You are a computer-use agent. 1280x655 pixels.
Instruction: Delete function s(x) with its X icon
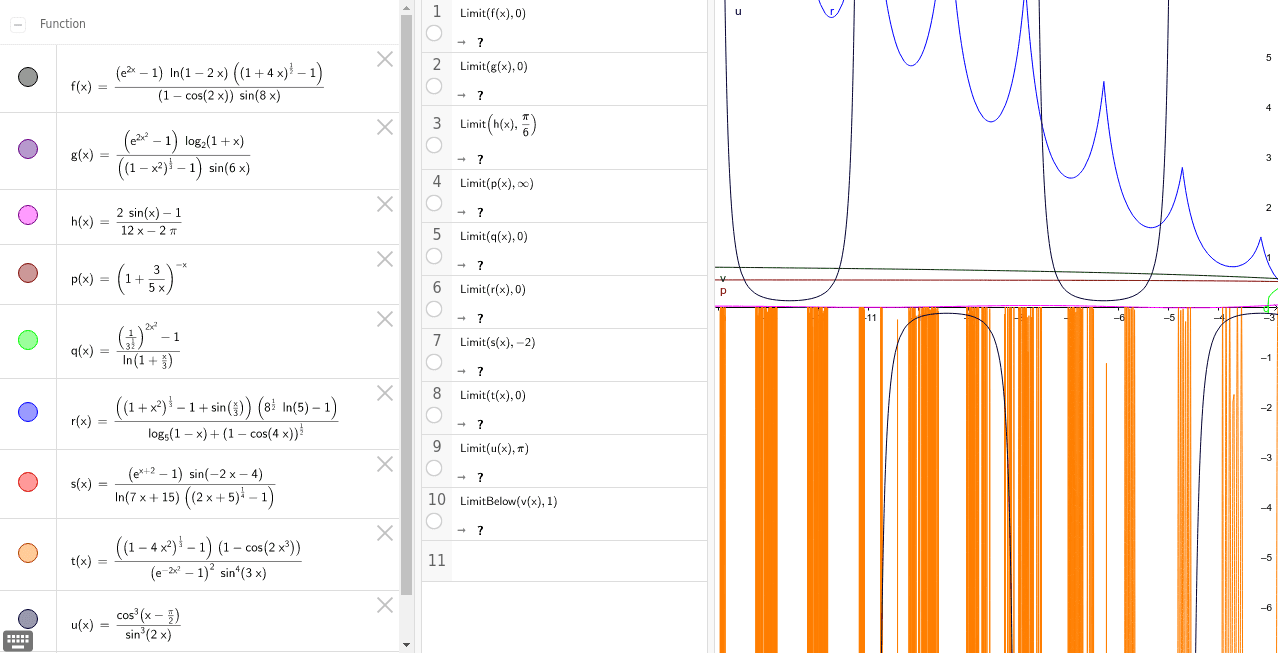(x=385, y=464)
